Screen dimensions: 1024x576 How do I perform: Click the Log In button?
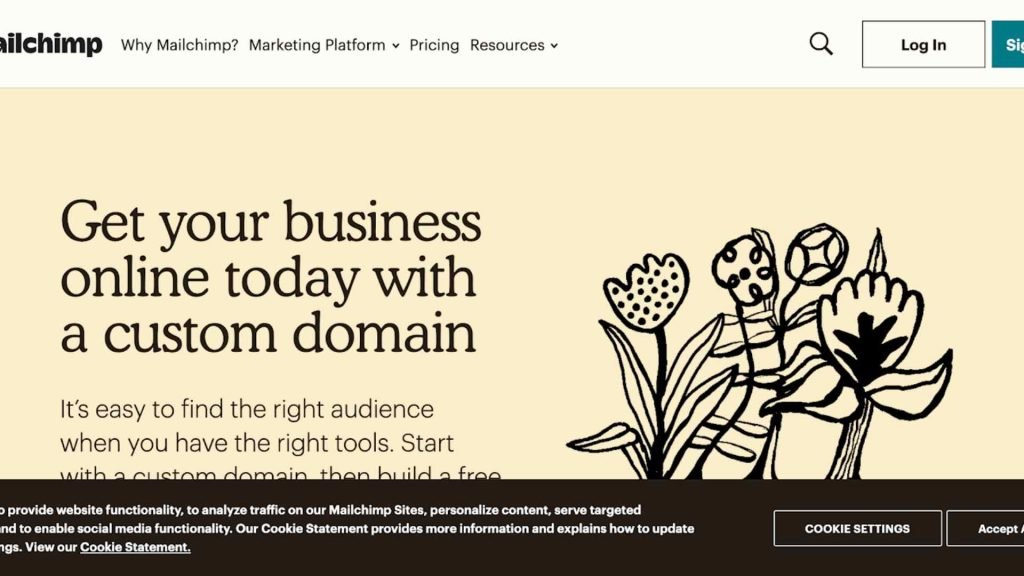pos(923,44)
